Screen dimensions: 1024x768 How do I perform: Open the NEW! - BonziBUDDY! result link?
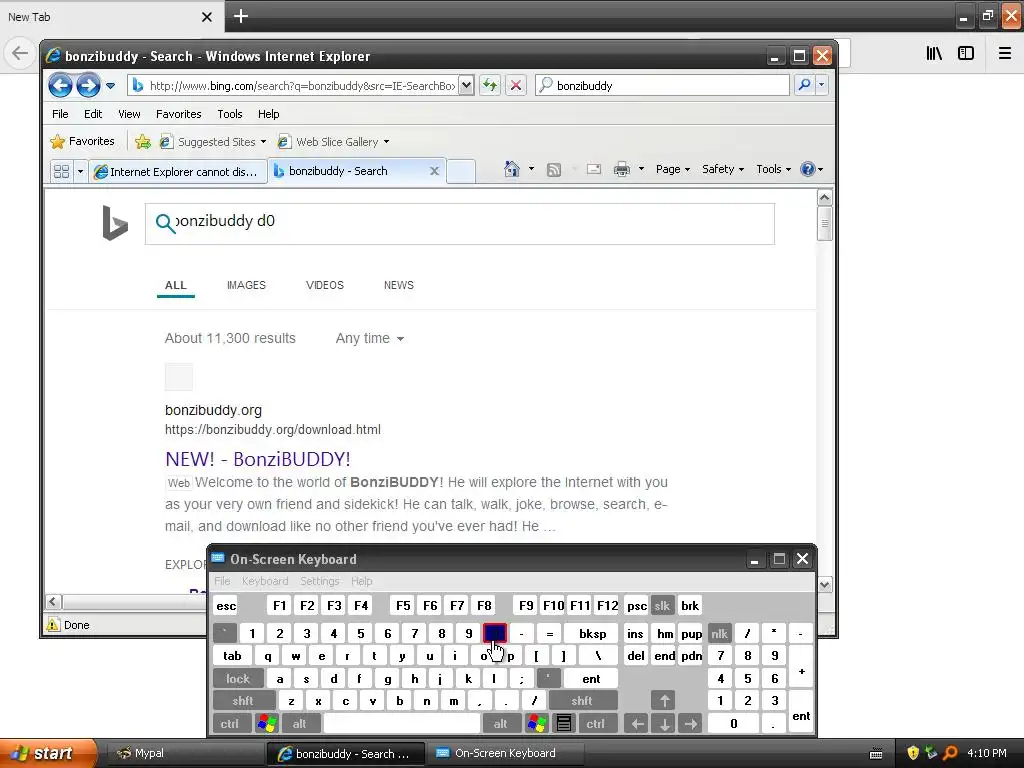pos(258,459)
